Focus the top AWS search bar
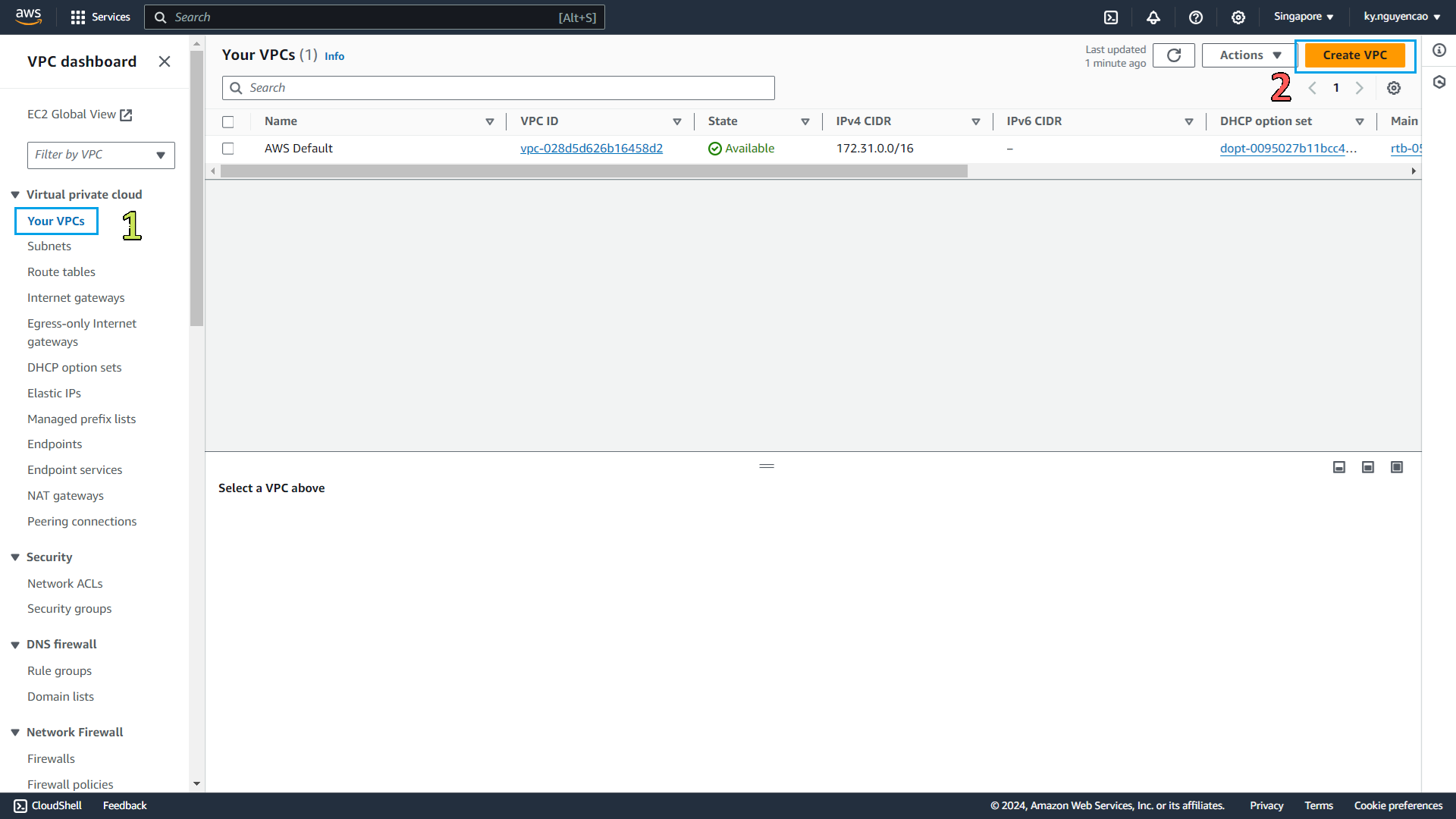 click(375, 17)
